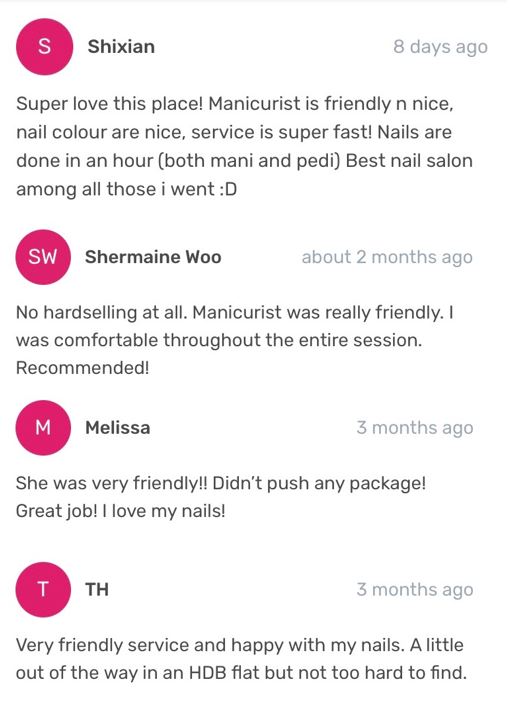510x716 pixels.
Task: Open Shermaine Woo's SW avatar
Action: pyautogui.click(x=43, y=257)
